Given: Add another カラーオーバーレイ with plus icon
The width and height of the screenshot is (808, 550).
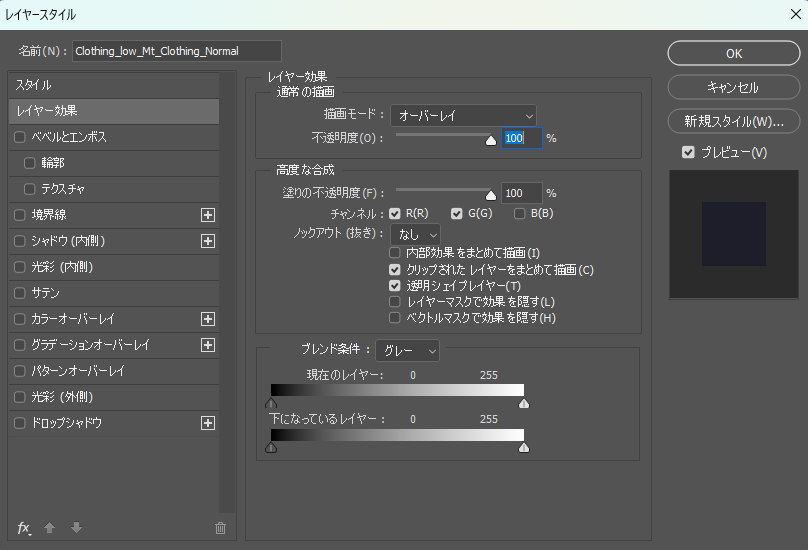Looking at the screenshot, I should pyautogui.click(x=208, y=319).
